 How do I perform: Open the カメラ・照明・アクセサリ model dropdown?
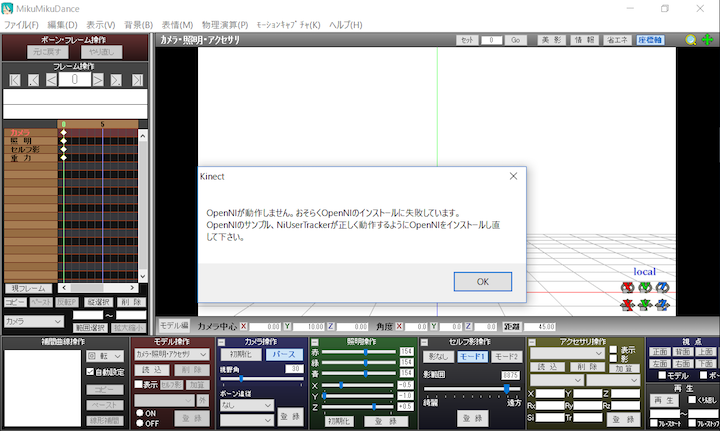pyautogui.click(x=172, y=354)
